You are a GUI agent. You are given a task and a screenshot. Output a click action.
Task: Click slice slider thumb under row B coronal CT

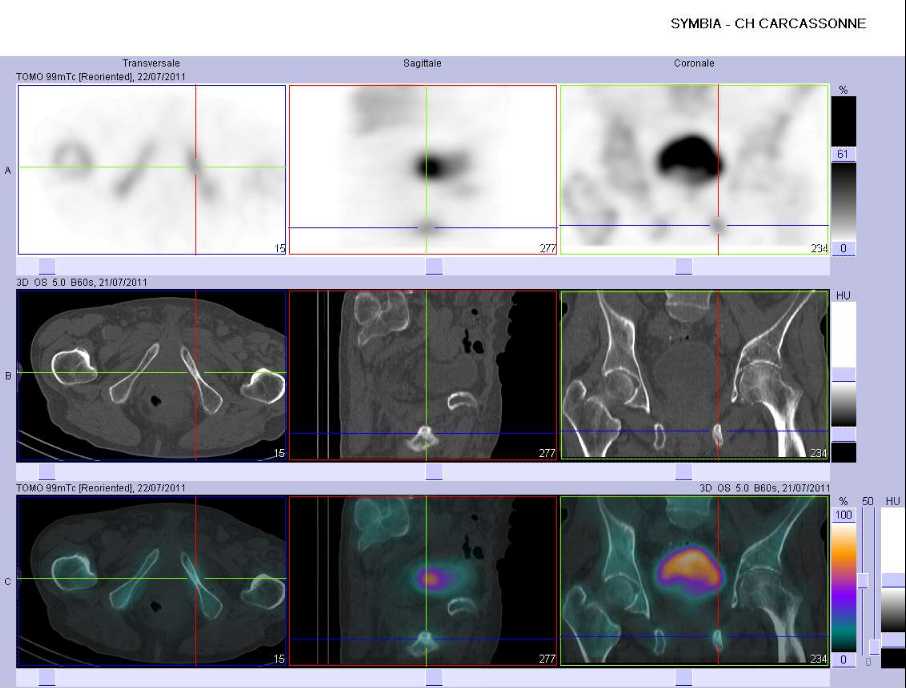684,472
